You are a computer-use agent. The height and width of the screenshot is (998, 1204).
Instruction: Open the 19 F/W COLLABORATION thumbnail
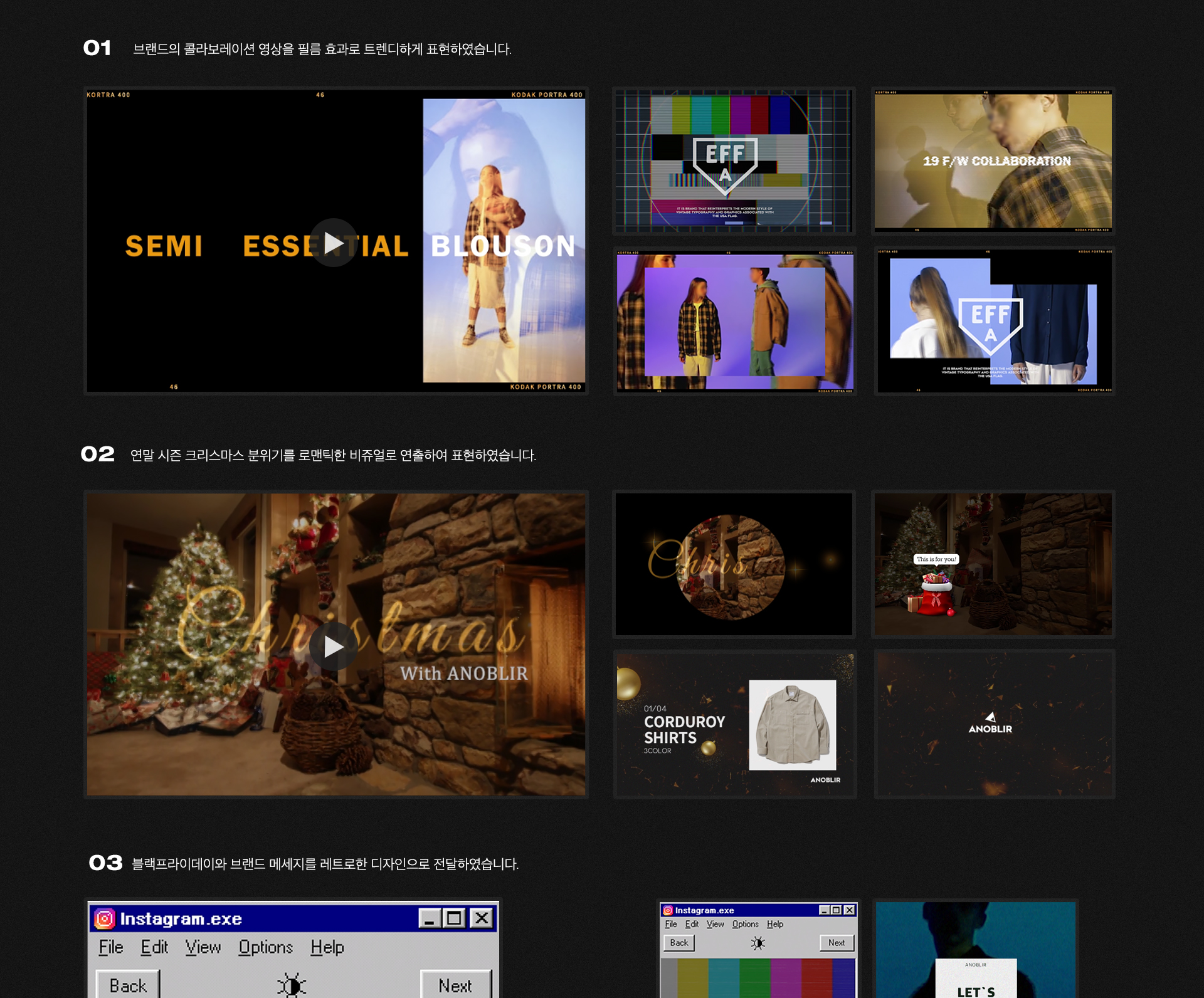(993, 161)
